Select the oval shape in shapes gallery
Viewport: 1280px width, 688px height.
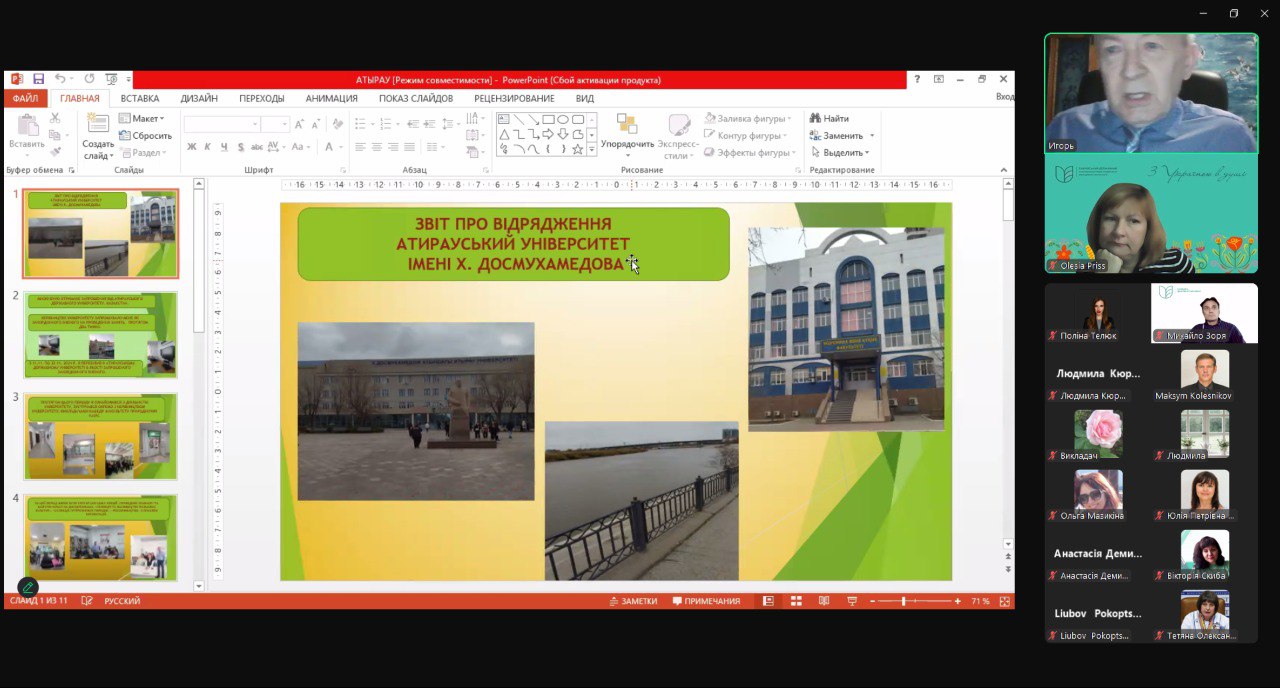pos(563,119)
